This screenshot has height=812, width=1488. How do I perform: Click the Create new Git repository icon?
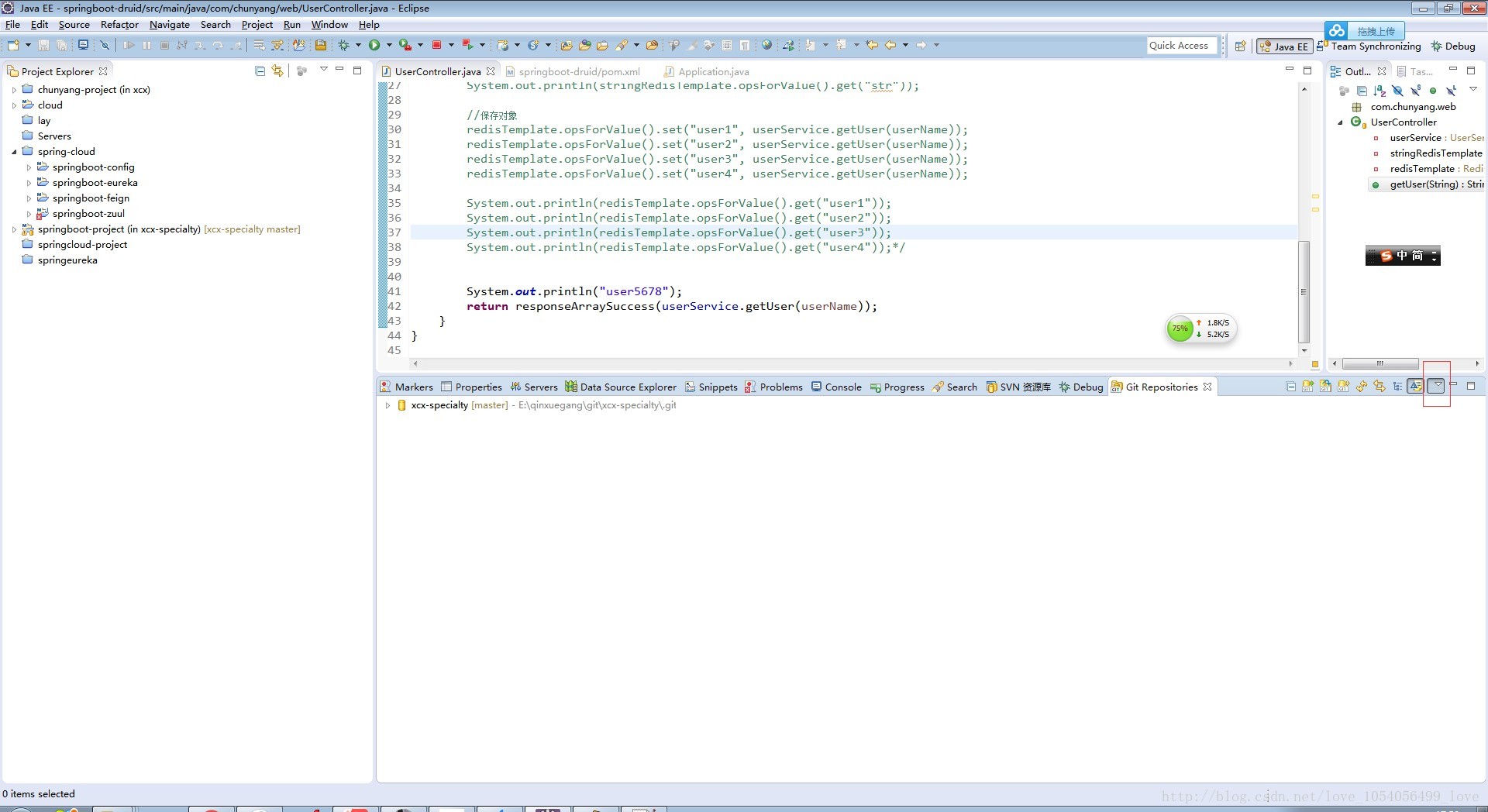click(1344, 387)
